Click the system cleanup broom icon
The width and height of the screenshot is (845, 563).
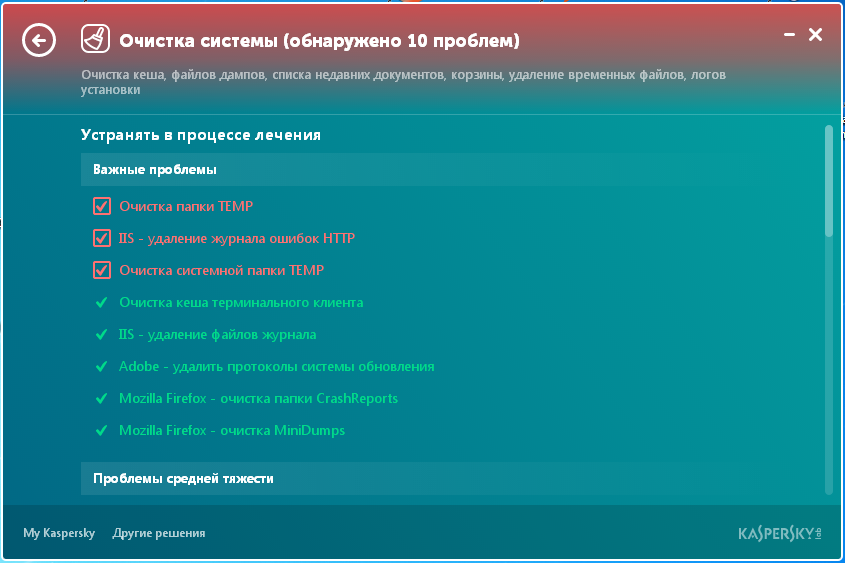point(95,39)
